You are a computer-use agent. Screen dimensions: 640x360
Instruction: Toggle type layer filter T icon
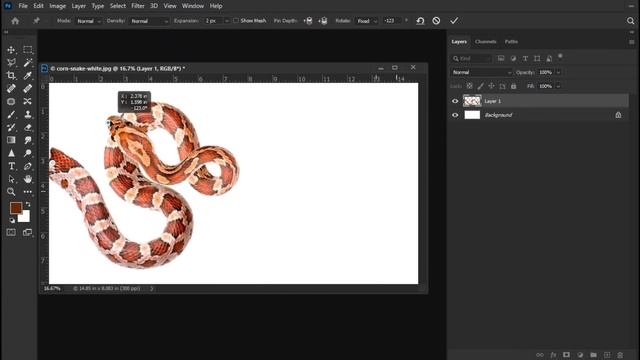pyautogui.click(x=525, y=58)
